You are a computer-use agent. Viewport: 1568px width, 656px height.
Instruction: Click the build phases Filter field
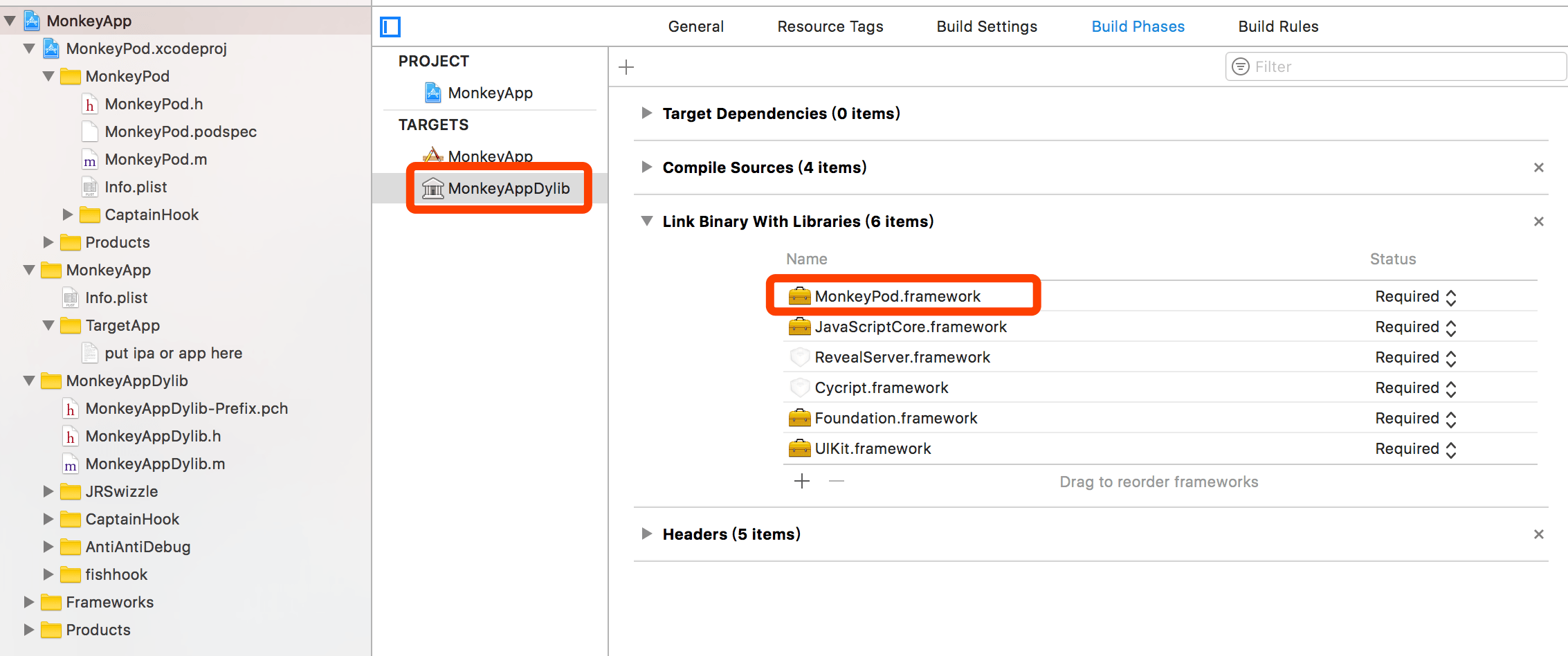pyautogui.click(x=1396, y=66)
